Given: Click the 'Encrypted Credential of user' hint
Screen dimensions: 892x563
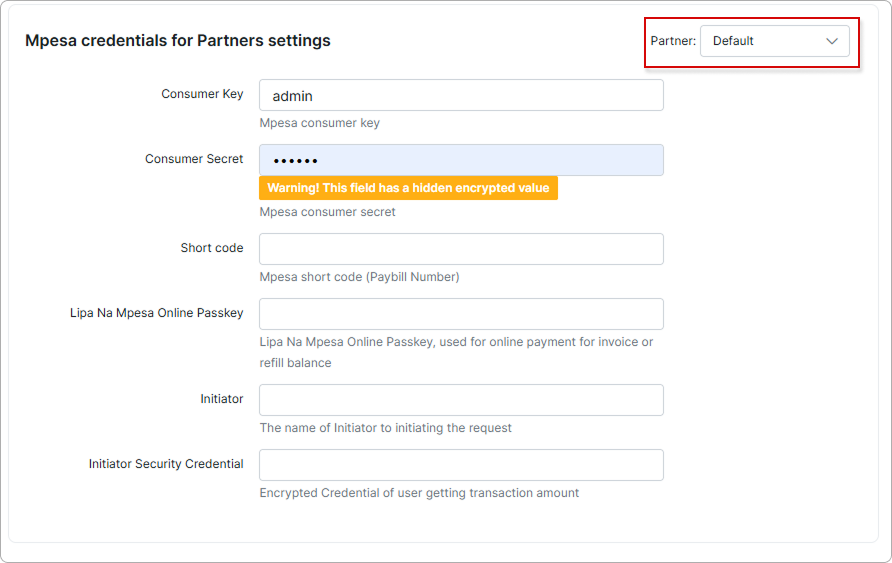Looking at the screenshot, I should click(x=419, y=493).
